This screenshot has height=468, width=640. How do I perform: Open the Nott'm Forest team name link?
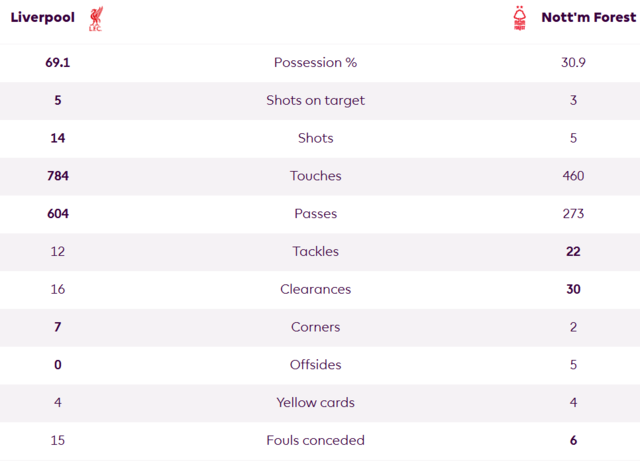pos(589,18)
